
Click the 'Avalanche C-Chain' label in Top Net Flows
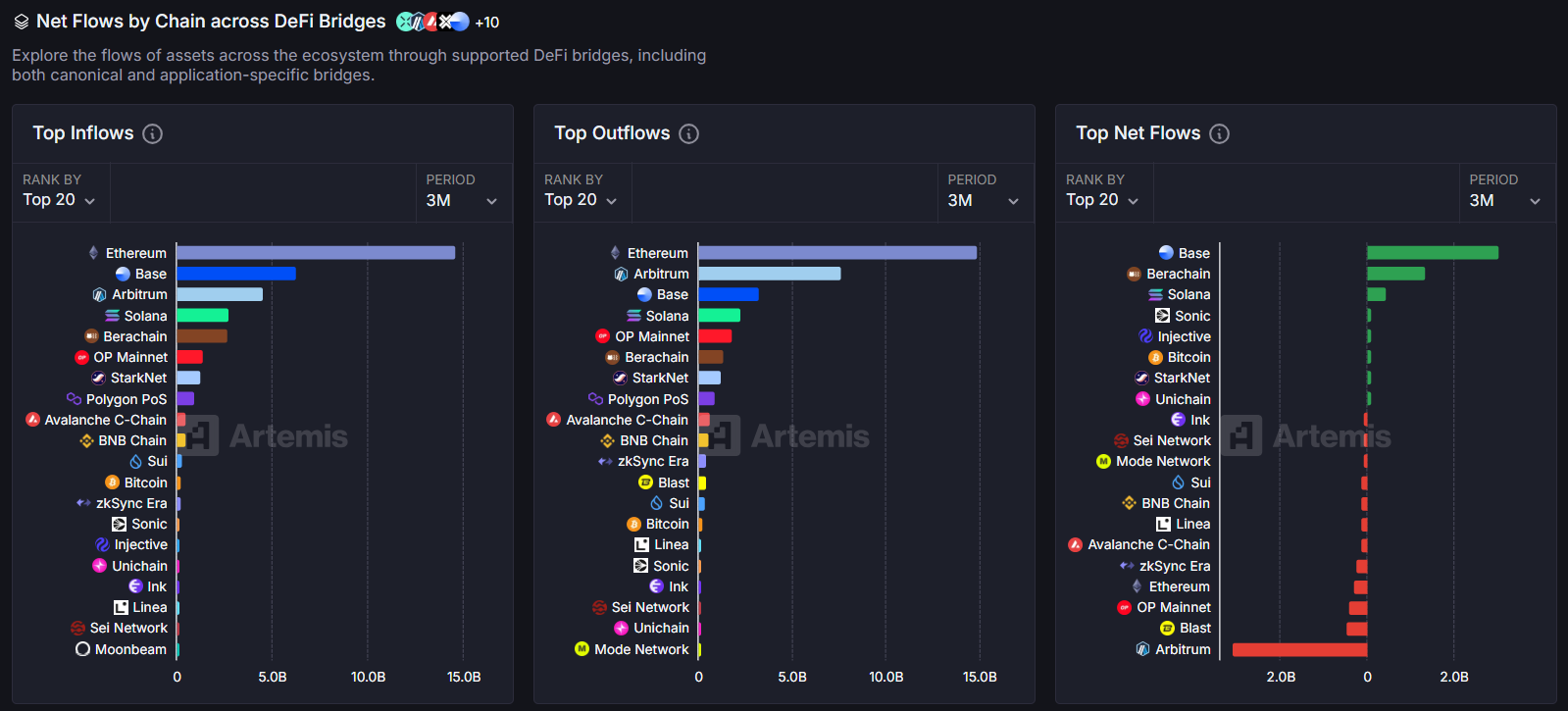pyautogui.click(x=1149, y=544)
